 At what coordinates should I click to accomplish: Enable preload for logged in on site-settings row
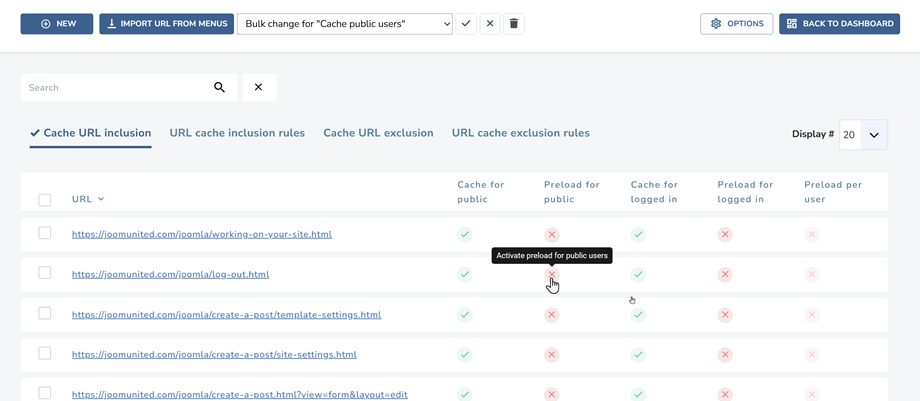[725, 354]
